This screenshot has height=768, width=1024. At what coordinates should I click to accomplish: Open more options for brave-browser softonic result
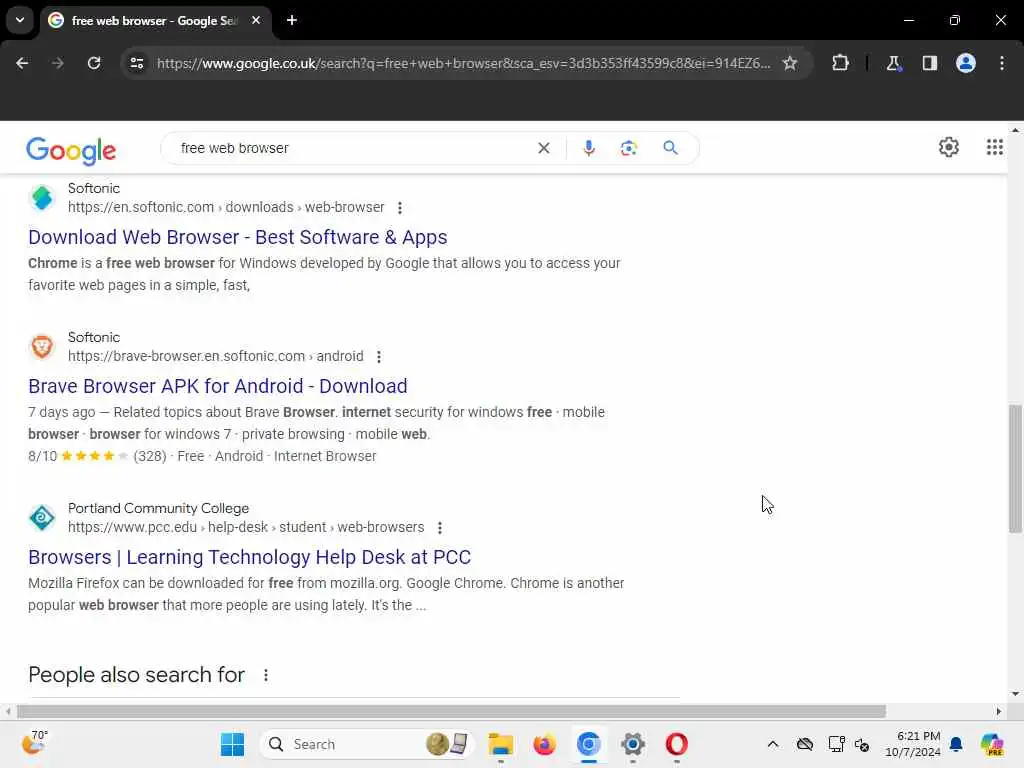379,357
